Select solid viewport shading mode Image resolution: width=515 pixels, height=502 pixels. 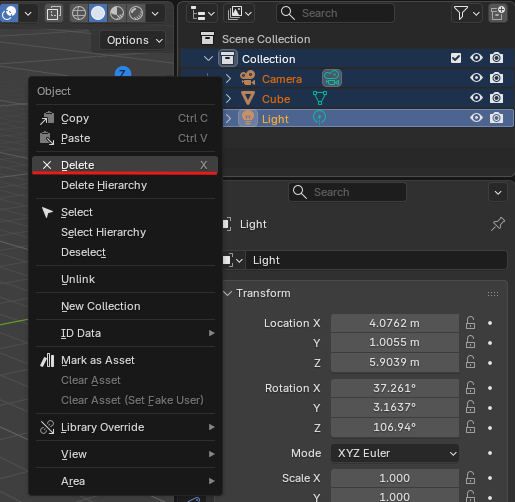(98, 13)
